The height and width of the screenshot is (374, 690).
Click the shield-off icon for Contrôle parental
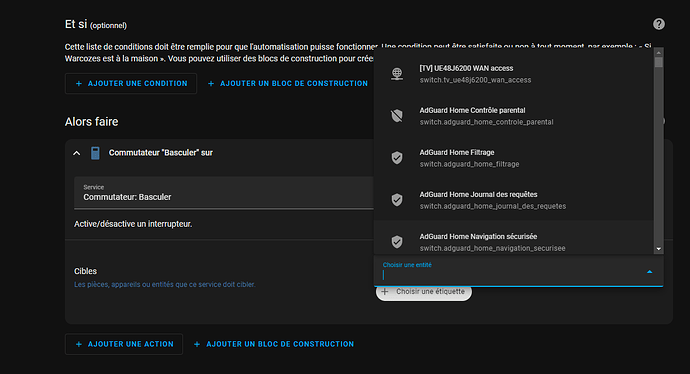(397, 116)
